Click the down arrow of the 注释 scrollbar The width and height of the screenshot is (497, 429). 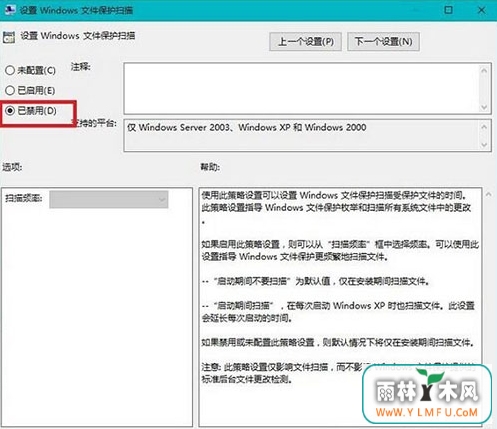coord(485,107)
